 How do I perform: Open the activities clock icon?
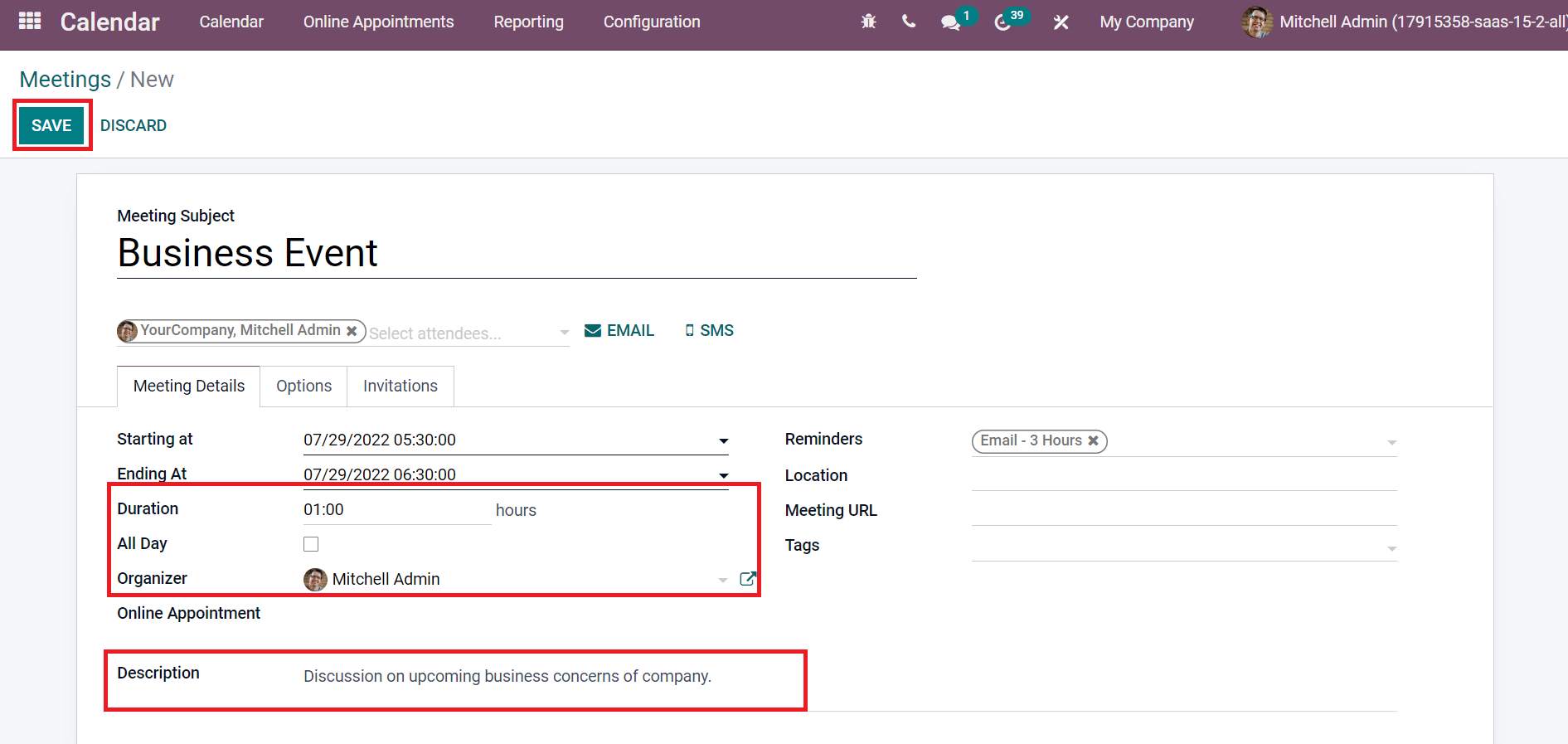[x=1002, y=22]
